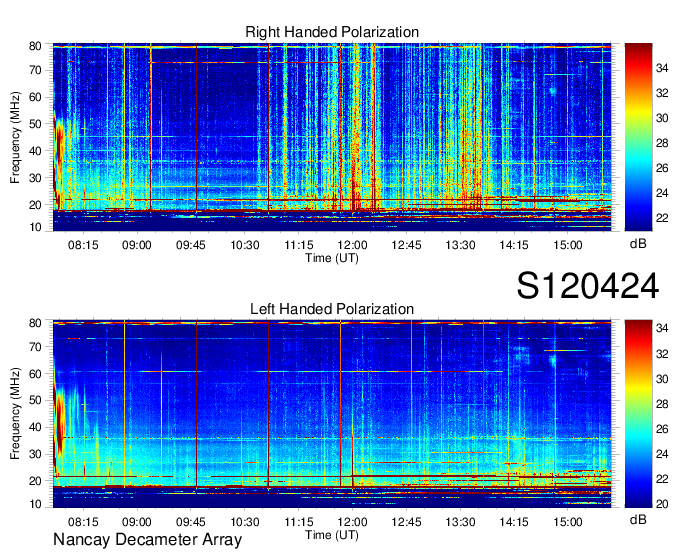Click the Left Handed Polarization spectrogram image
This screenshot has width=680, height=552.
coord(332,414)
